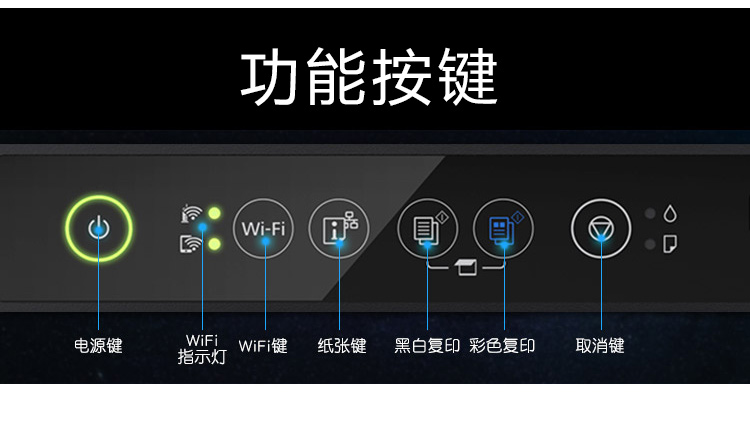
Task: Click the 纸张键 label
Action: 342,345
